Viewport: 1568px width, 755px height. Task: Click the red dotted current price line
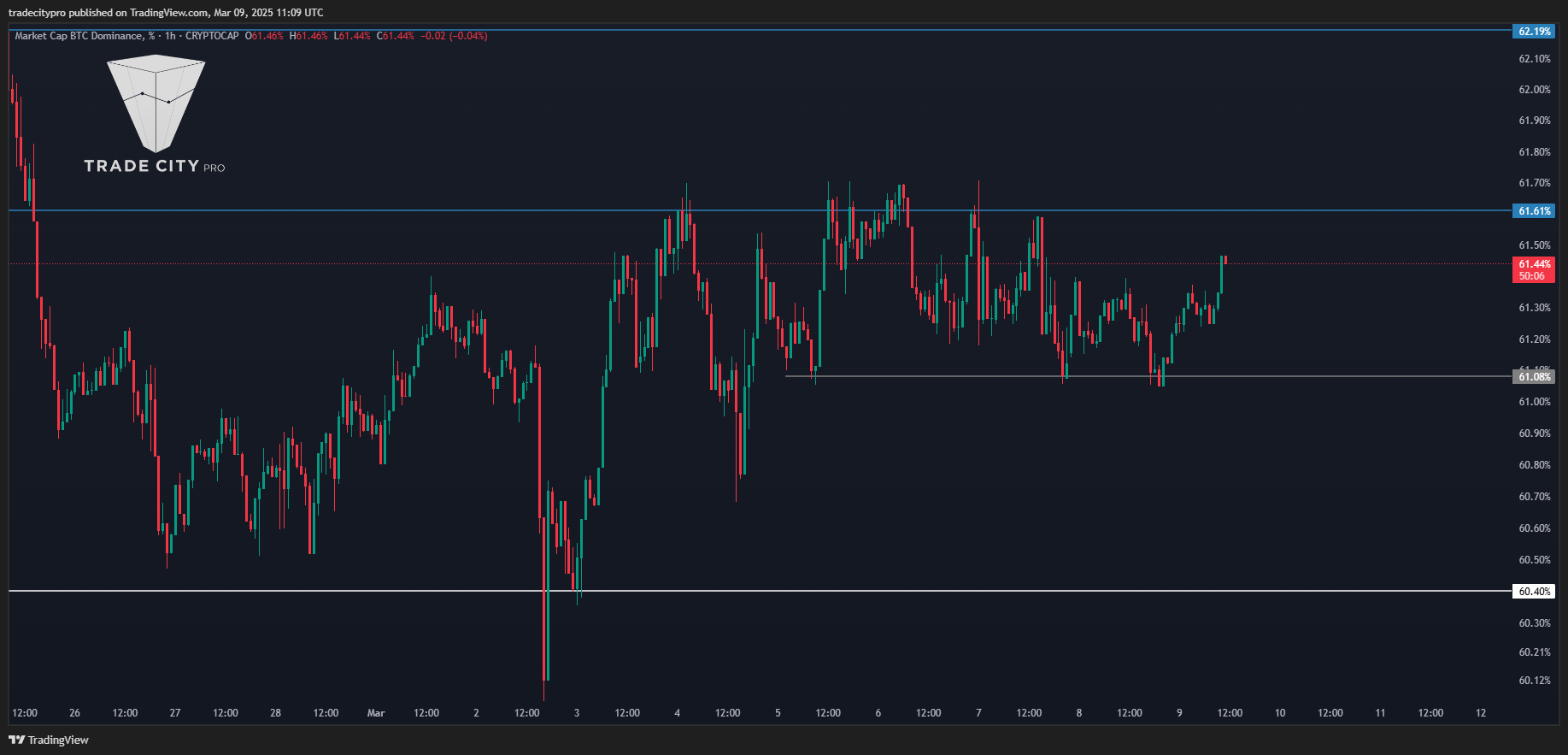[761, 263]
